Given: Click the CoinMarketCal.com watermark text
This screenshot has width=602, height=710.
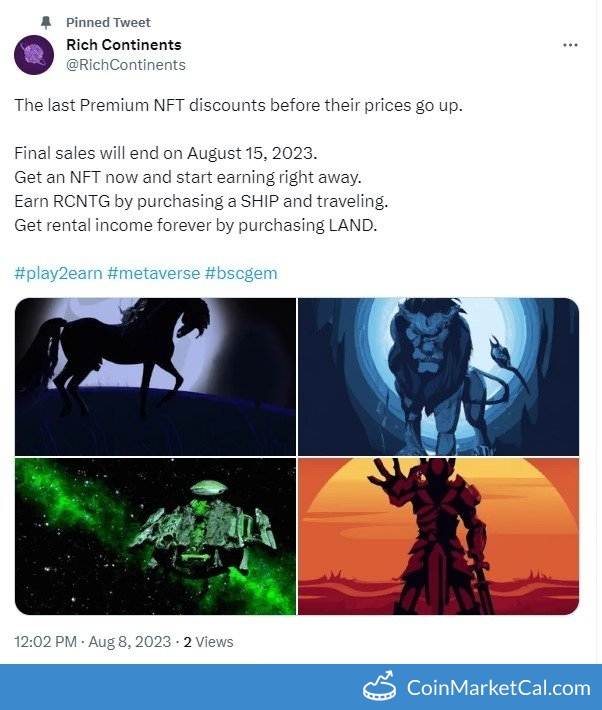Looking at the screenshot, I should (499, 687).
